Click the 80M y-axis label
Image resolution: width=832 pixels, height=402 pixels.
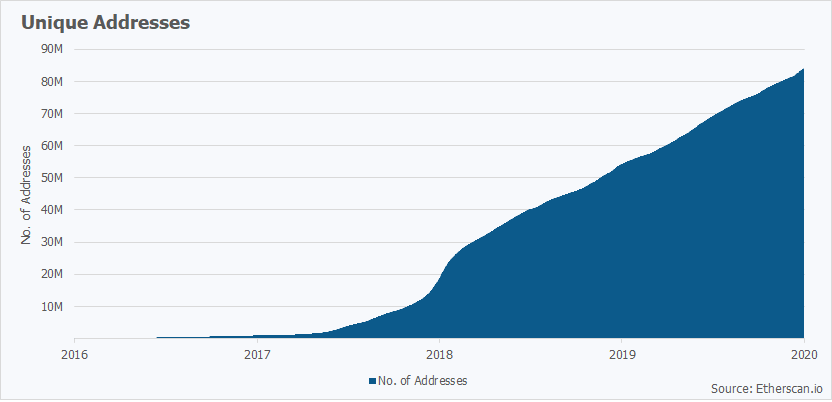[52, 81]
